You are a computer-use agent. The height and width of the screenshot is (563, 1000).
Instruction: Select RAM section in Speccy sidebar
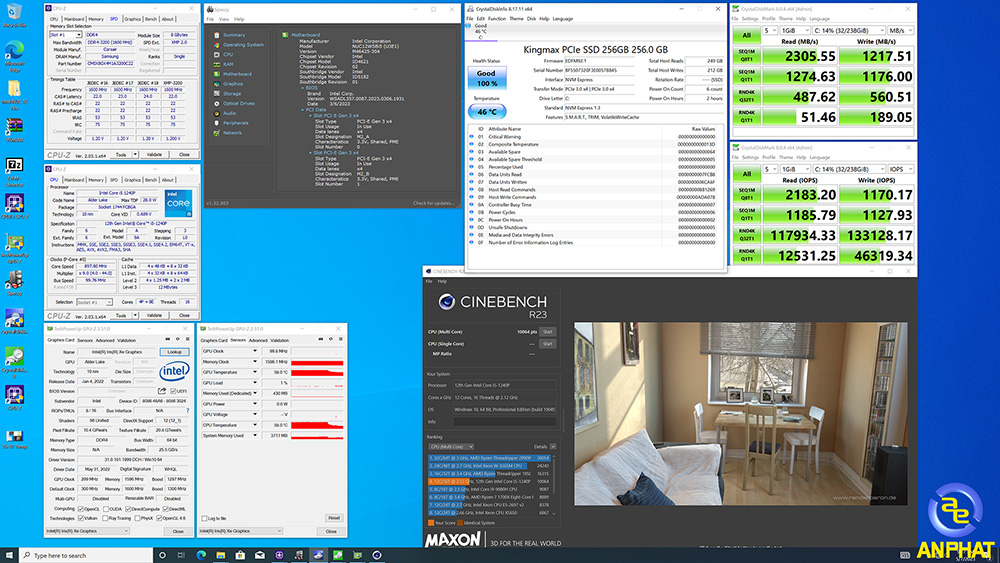228,64
